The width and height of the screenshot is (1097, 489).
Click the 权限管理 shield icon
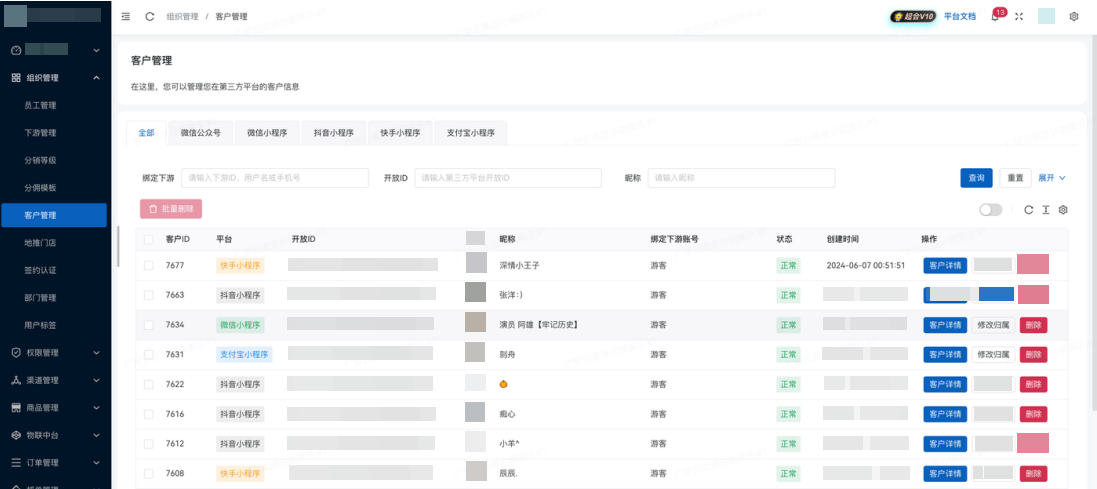point(16,353)
